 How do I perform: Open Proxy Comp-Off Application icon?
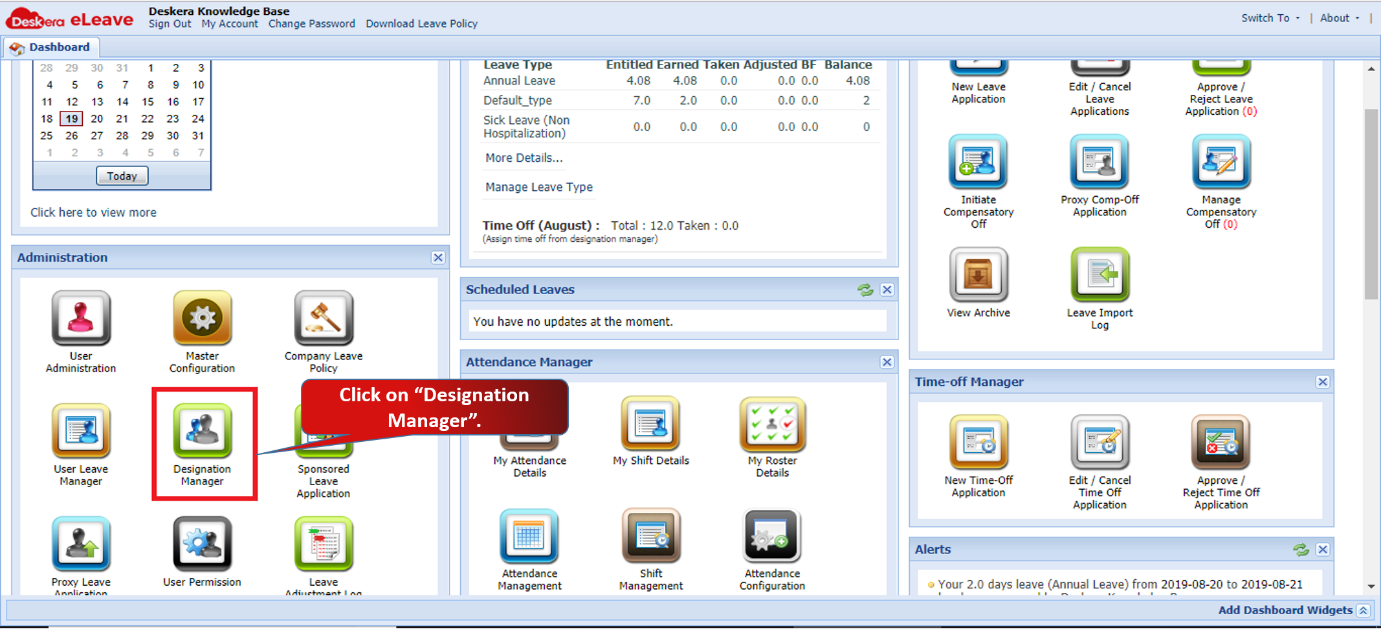(x=1100, y=162)
